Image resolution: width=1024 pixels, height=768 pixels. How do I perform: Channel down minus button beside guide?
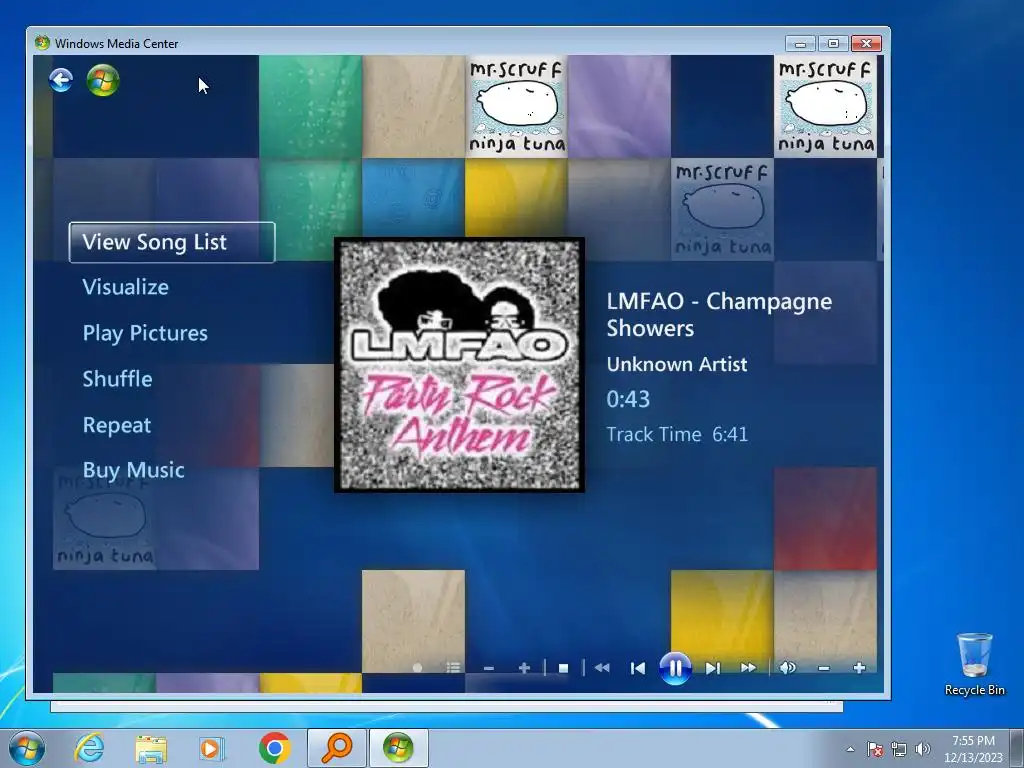pyautogui.click(x=488, y=668)
